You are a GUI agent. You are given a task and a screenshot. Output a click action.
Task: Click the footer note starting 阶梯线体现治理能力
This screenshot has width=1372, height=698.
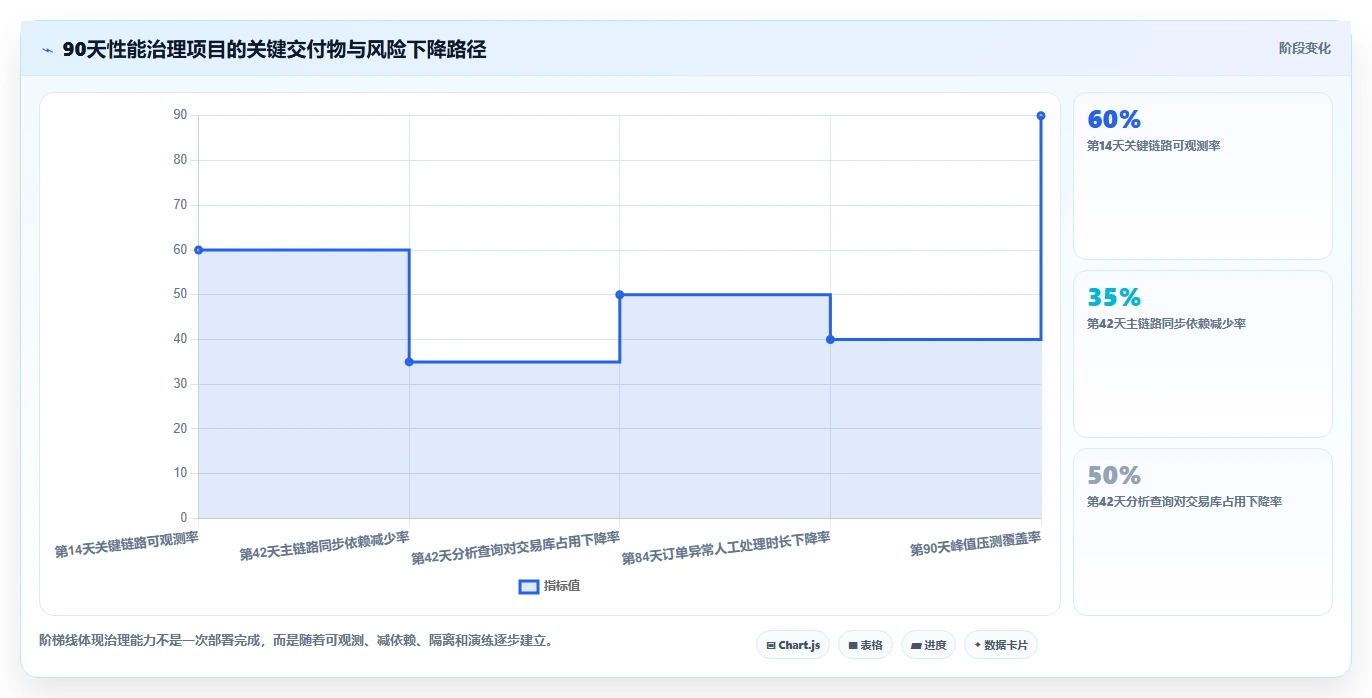tap(296, 640)
